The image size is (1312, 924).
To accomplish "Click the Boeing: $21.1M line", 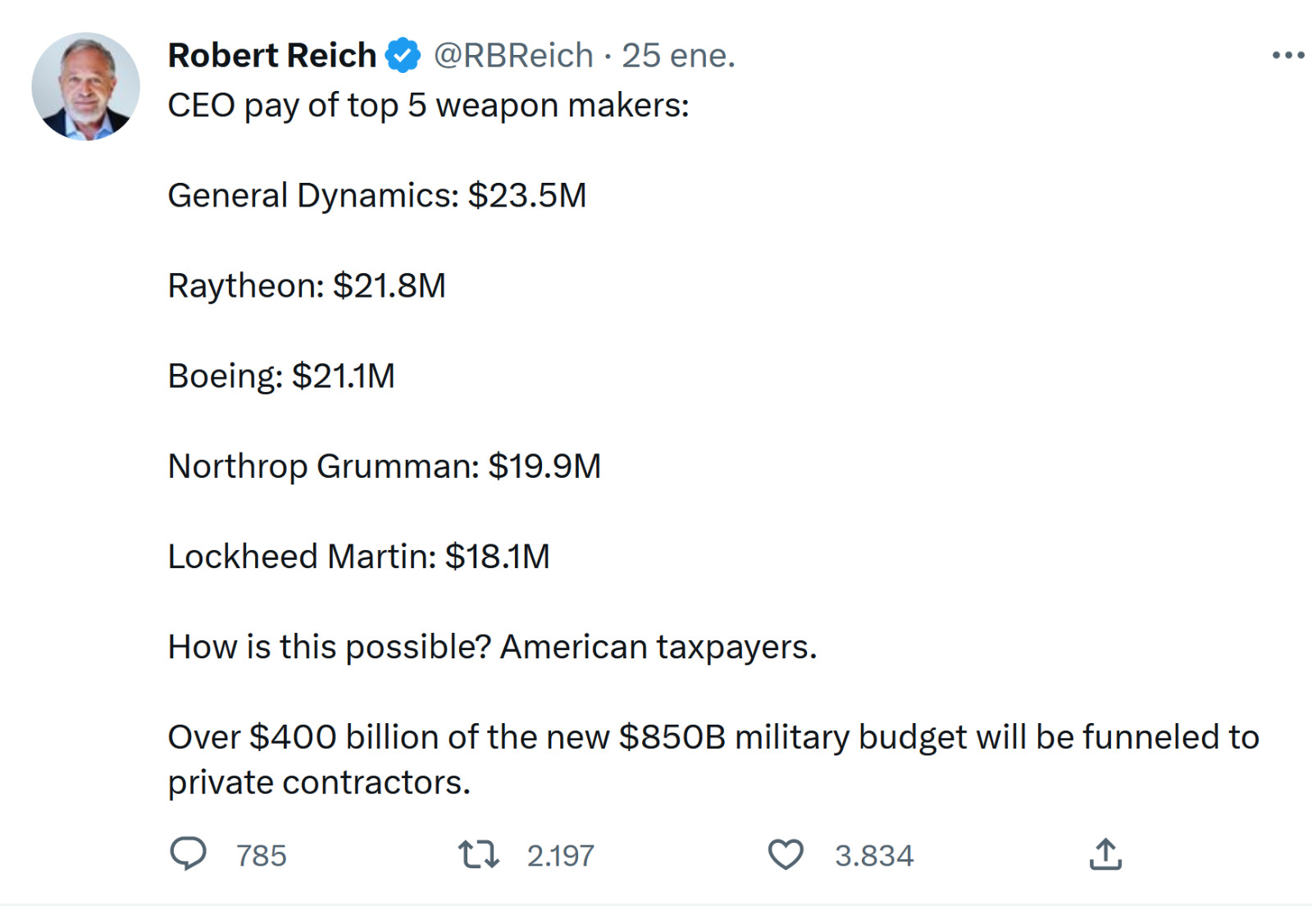I will (281, 376).
